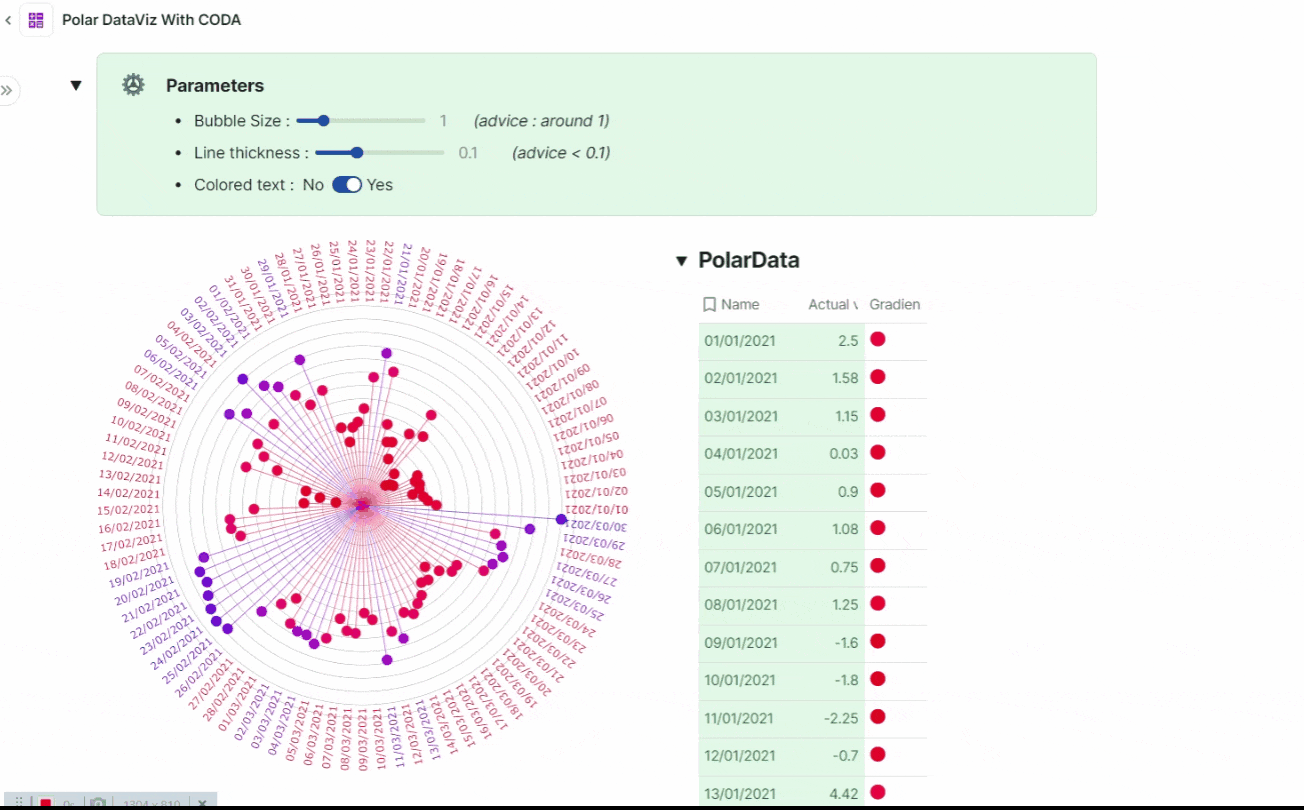Collapse the PolarData table triangle
This screenshot has height=810, width=1304.
tap(681, 261)
